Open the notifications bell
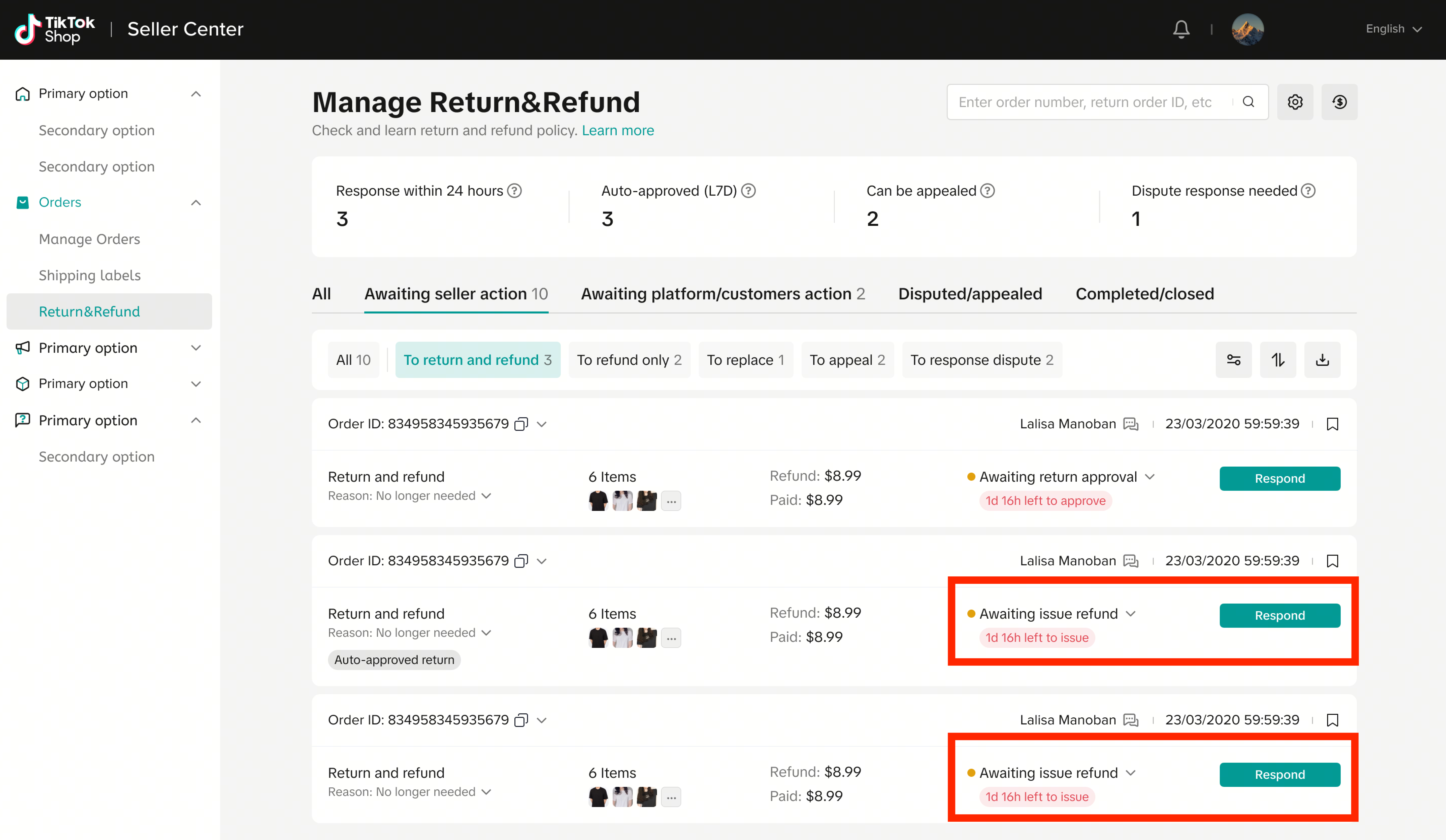 pos(1181,29)
